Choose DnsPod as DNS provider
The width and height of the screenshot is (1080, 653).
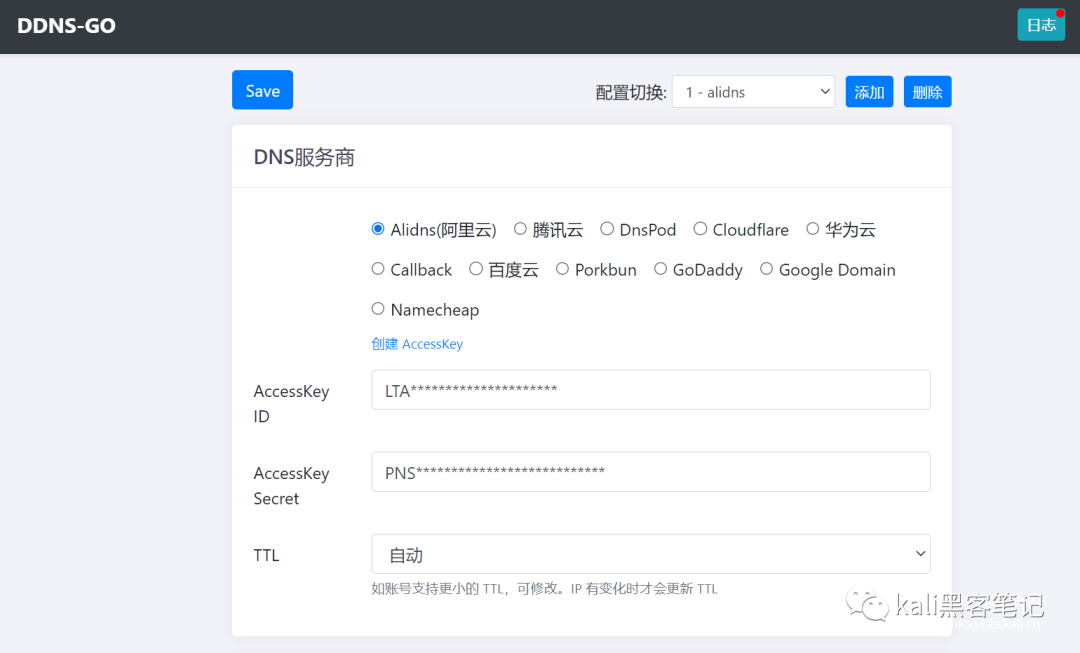click(607, 229)
